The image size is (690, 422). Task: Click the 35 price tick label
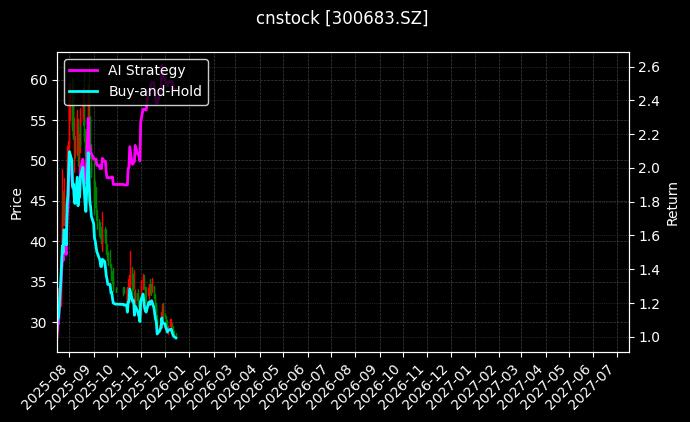tap(38, 282)
